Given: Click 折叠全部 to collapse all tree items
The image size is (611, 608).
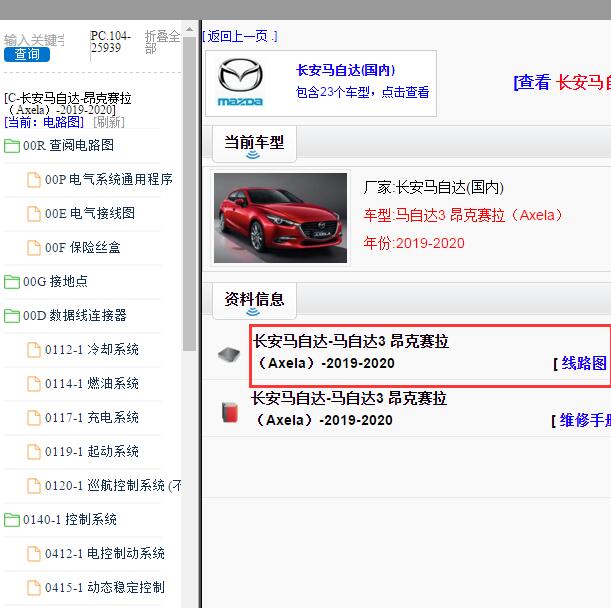Looking at the screenshot, I should [x=162, y=42].
